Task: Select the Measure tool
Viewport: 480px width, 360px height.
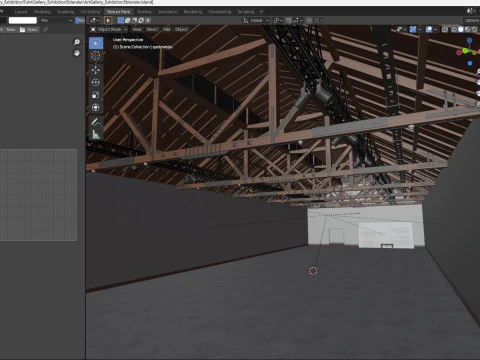Action: 96,134
